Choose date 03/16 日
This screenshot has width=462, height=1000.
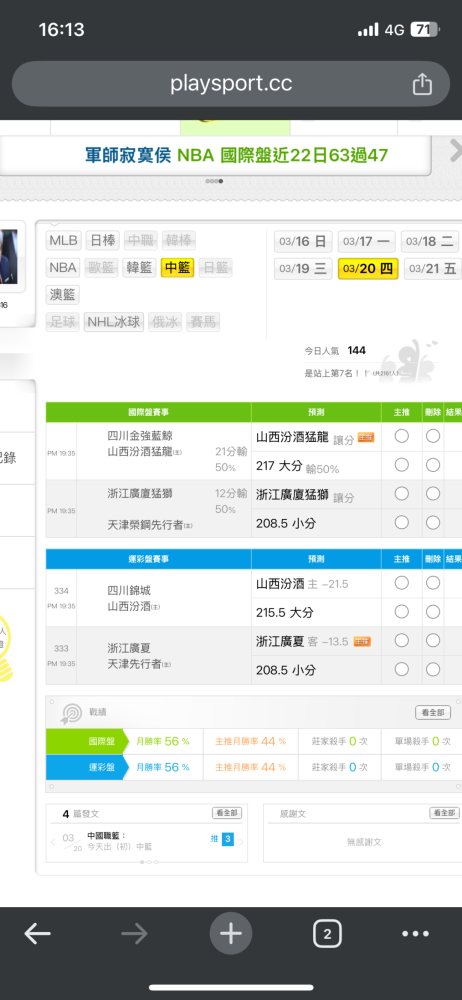(303, 241)
